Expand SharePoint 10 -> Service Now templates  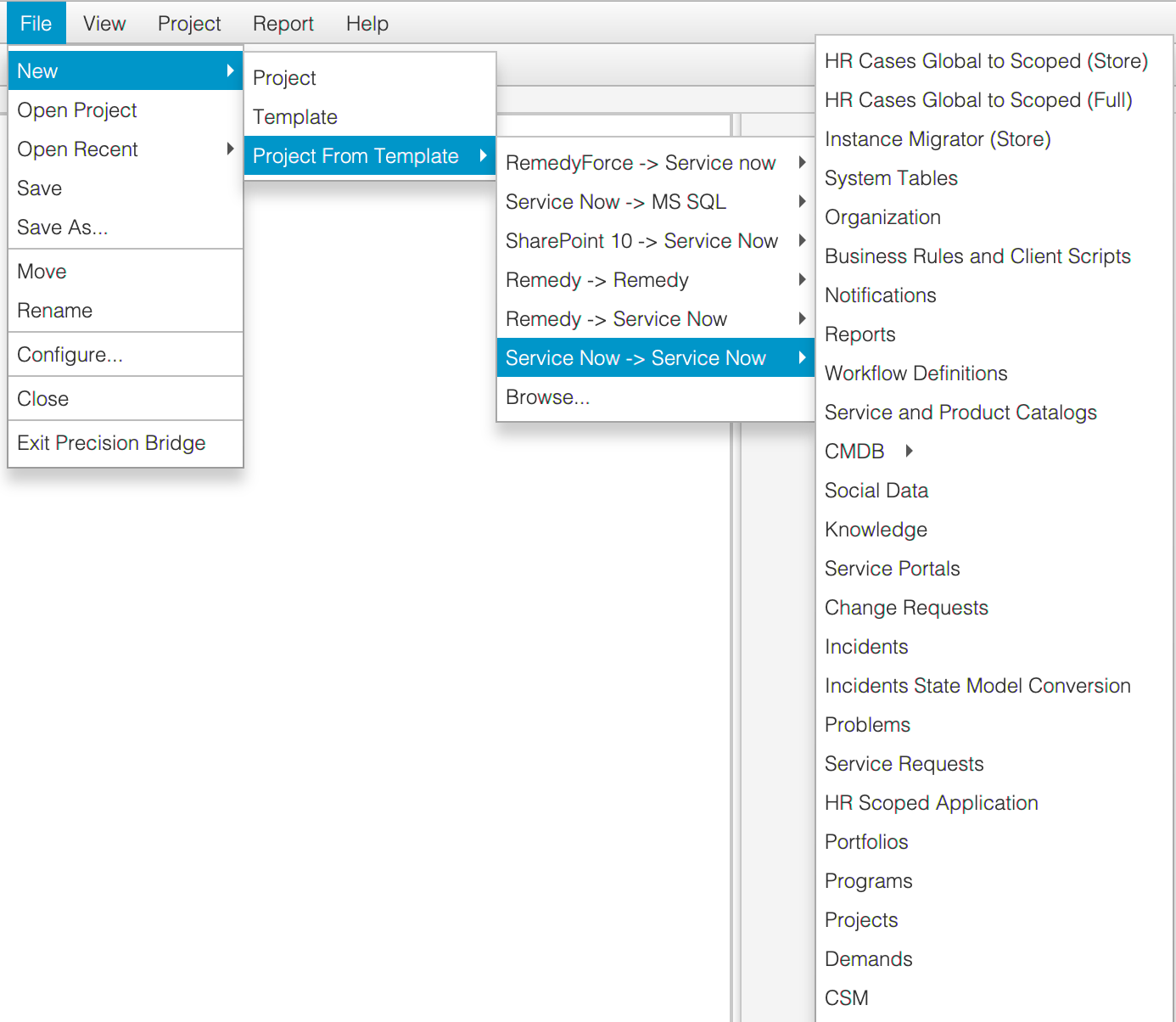pyautogui.click(x=656, y=240)
